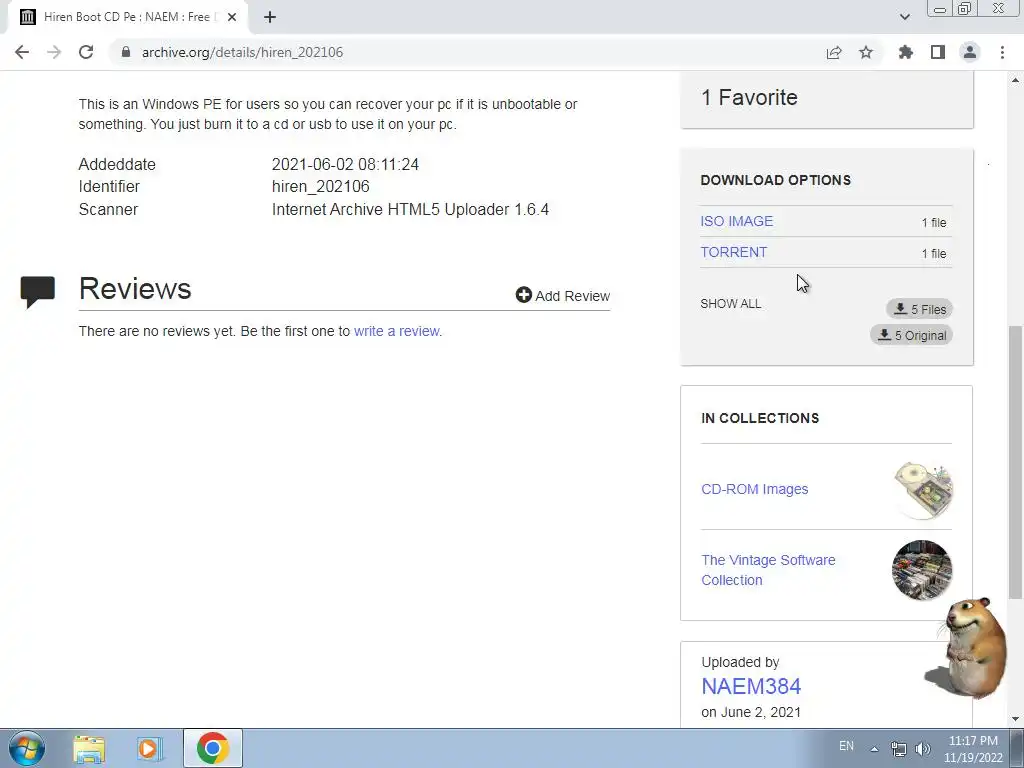Open The Vintage Software Collection link
1024x768 pixels.
(768, 570)
